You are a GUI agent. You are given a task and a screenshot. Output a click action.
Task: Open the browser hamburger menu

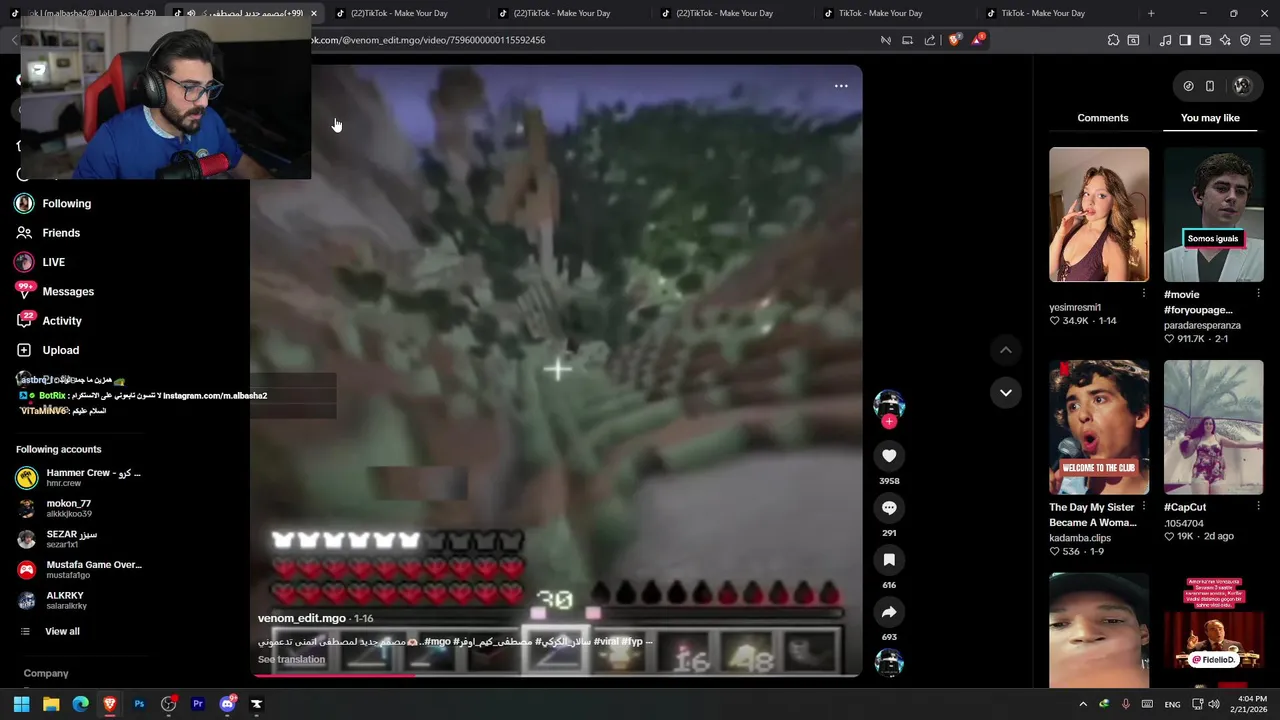[1265, 40]
